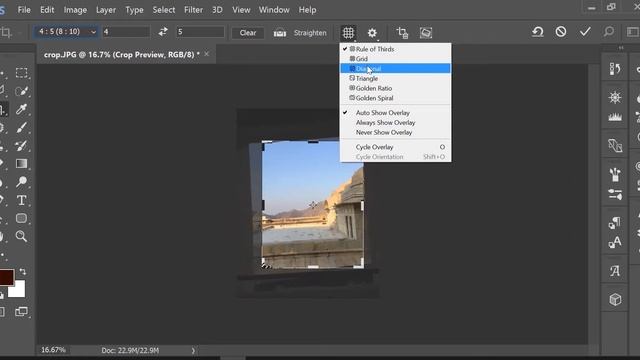
Task: Open the Layer menu
Action: (106, 10)
